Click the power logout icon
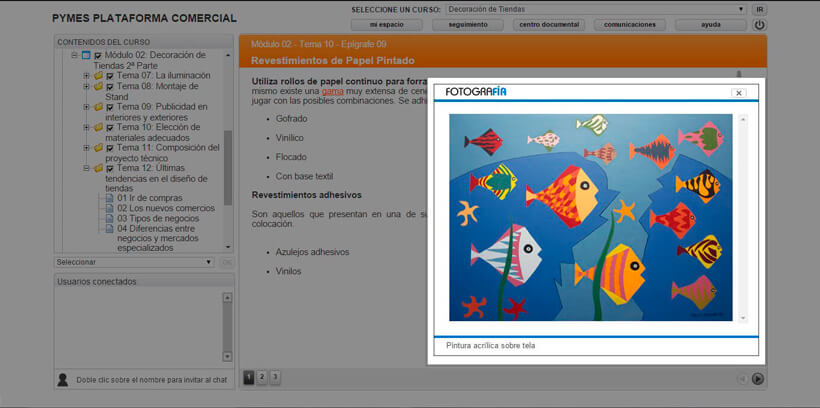Image resolution: width=820 pixels, height=408 pixels. click(x=759, y=25)
